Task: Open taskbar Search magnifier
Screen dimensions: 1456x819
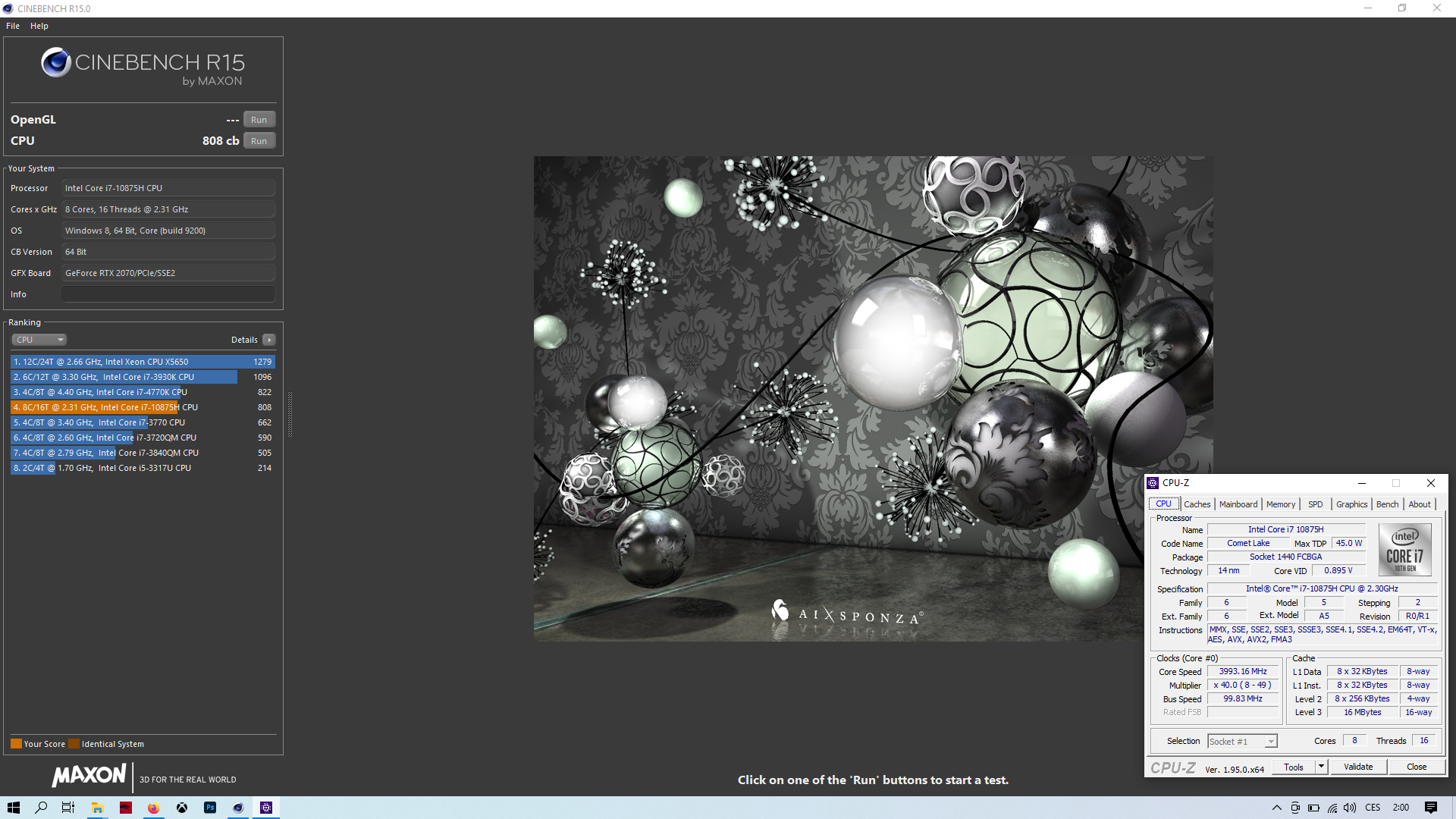Action: [x=41, y=808]
